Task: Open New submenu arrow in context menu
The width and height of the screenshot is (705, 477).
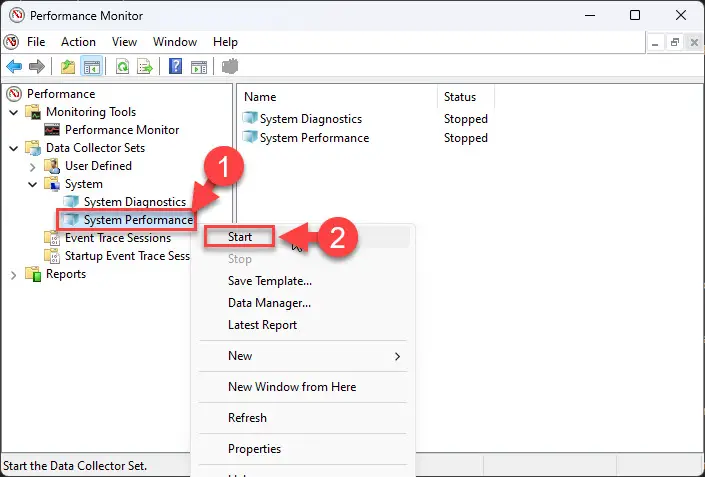Action: [397, 357]
